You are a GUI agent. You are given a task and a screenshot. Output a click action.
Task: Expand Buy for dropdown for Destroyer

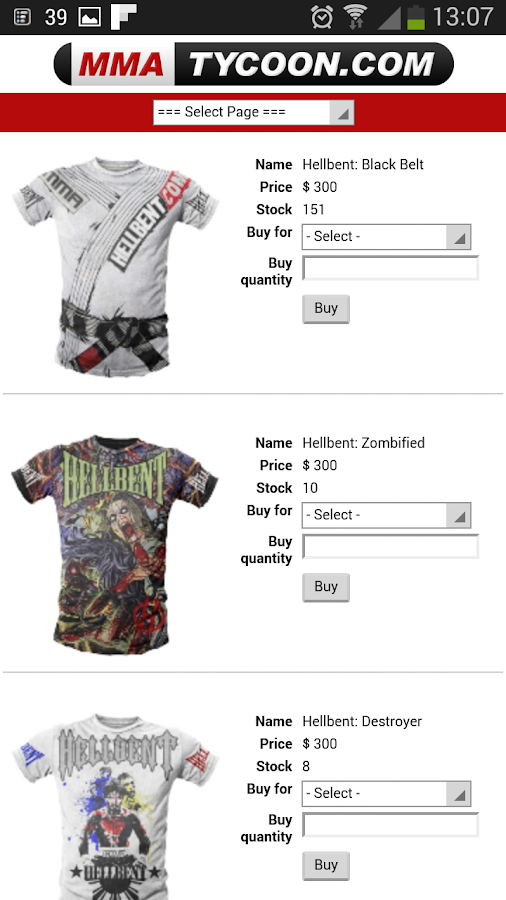[387, 793]
